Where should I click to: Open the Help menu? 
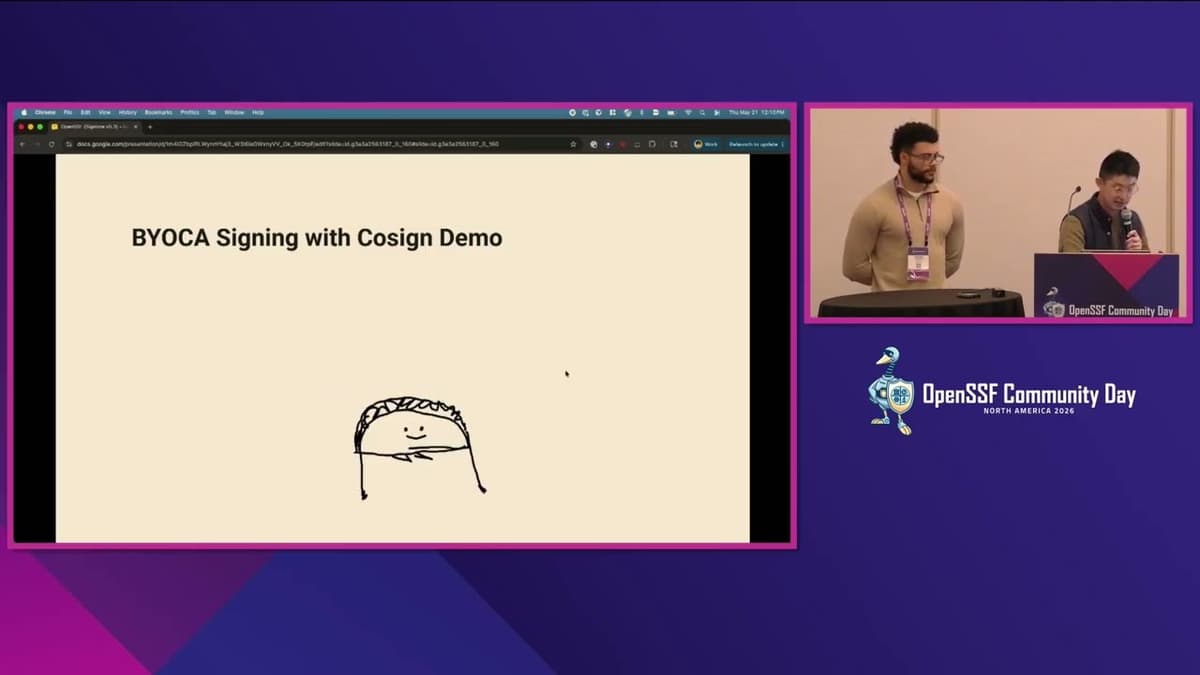point(258,112)
